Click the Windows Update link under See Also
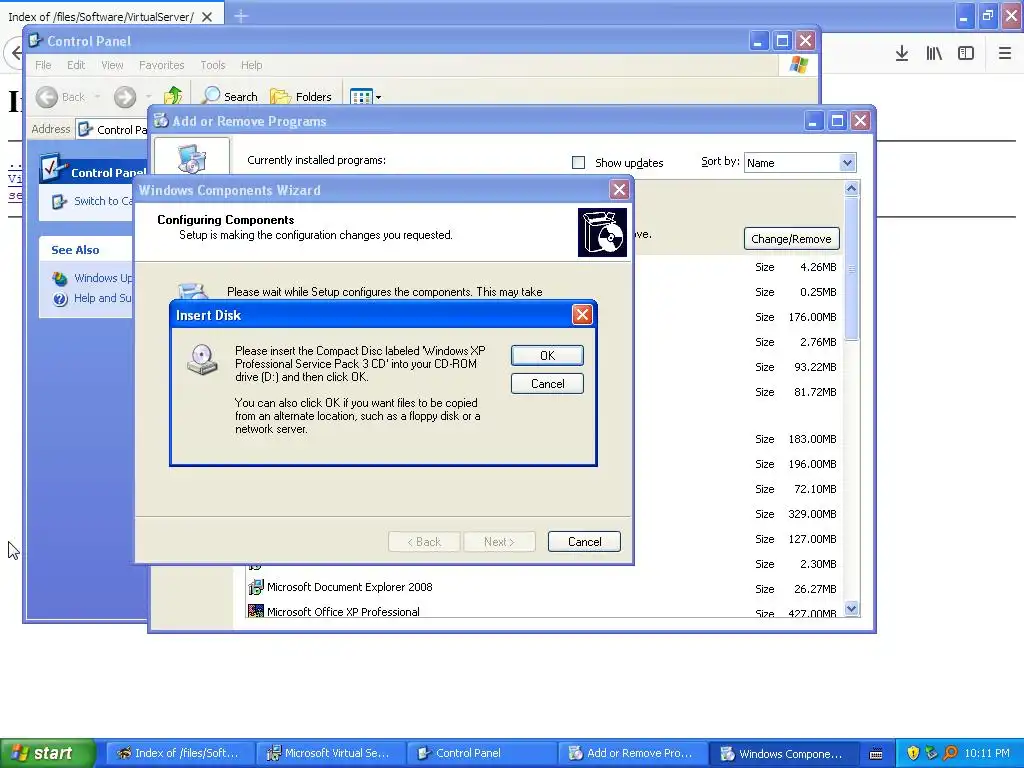This screenshot has height=768, width=1024. [x=103, y=278]
